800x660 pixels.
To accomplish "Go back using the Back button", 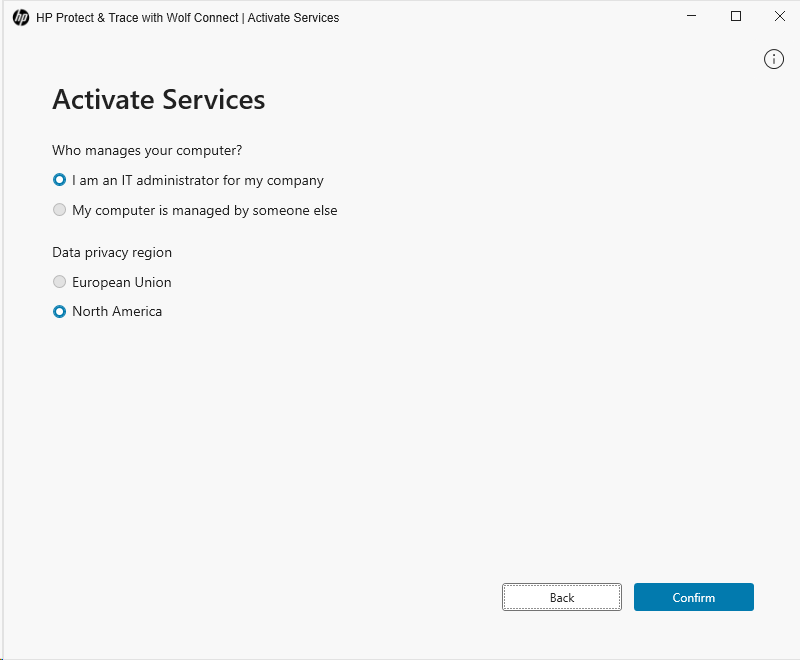I will pos(561,597).
